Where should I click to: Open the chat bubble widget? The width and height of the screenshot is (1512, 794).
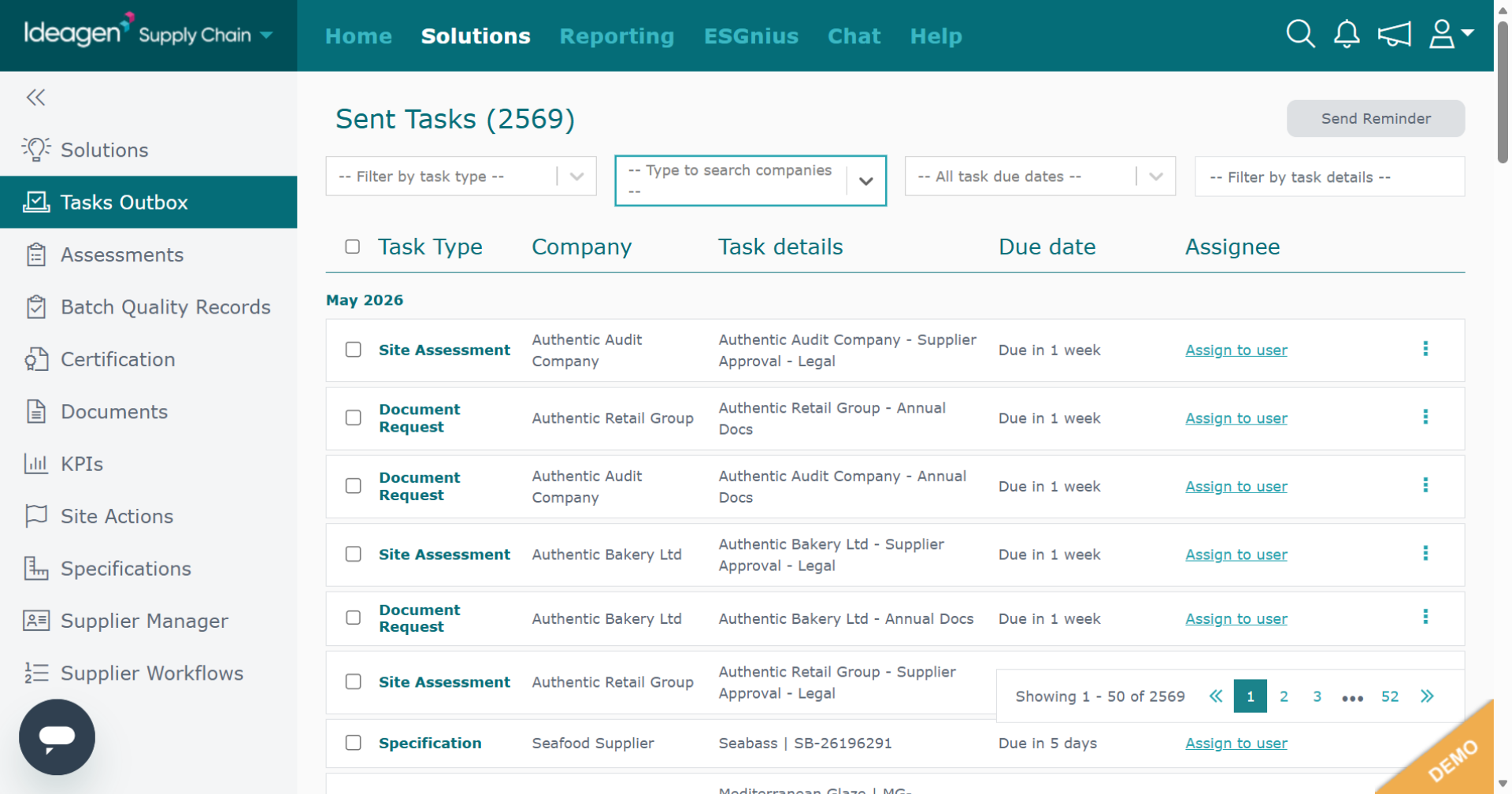[57, 737]
